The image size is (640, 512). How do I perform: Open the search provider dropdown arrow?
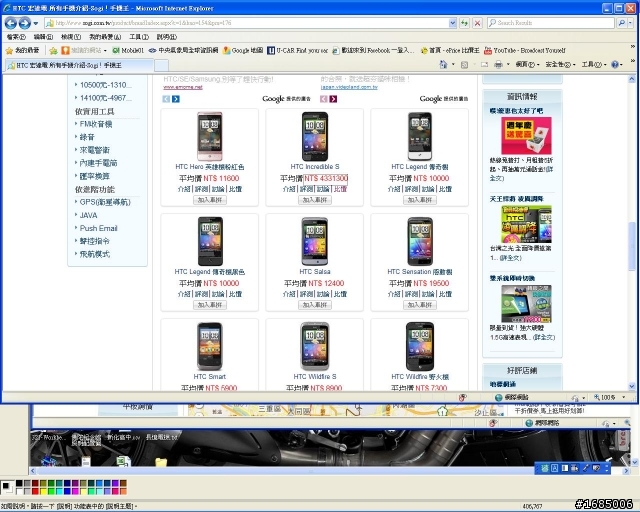(631, 23)
